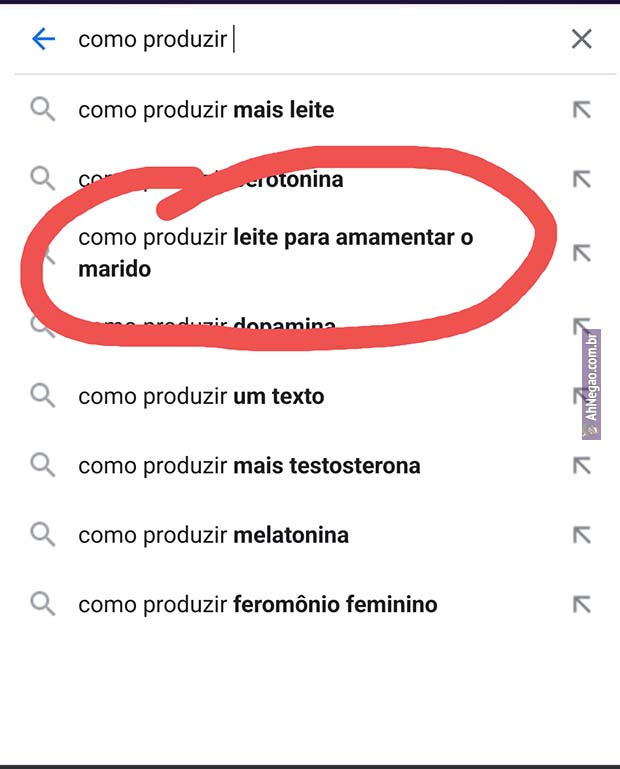The image size is (620, 769).
Task: Open 'leite para amamentar o marido' suggestion
Action: 275,253
